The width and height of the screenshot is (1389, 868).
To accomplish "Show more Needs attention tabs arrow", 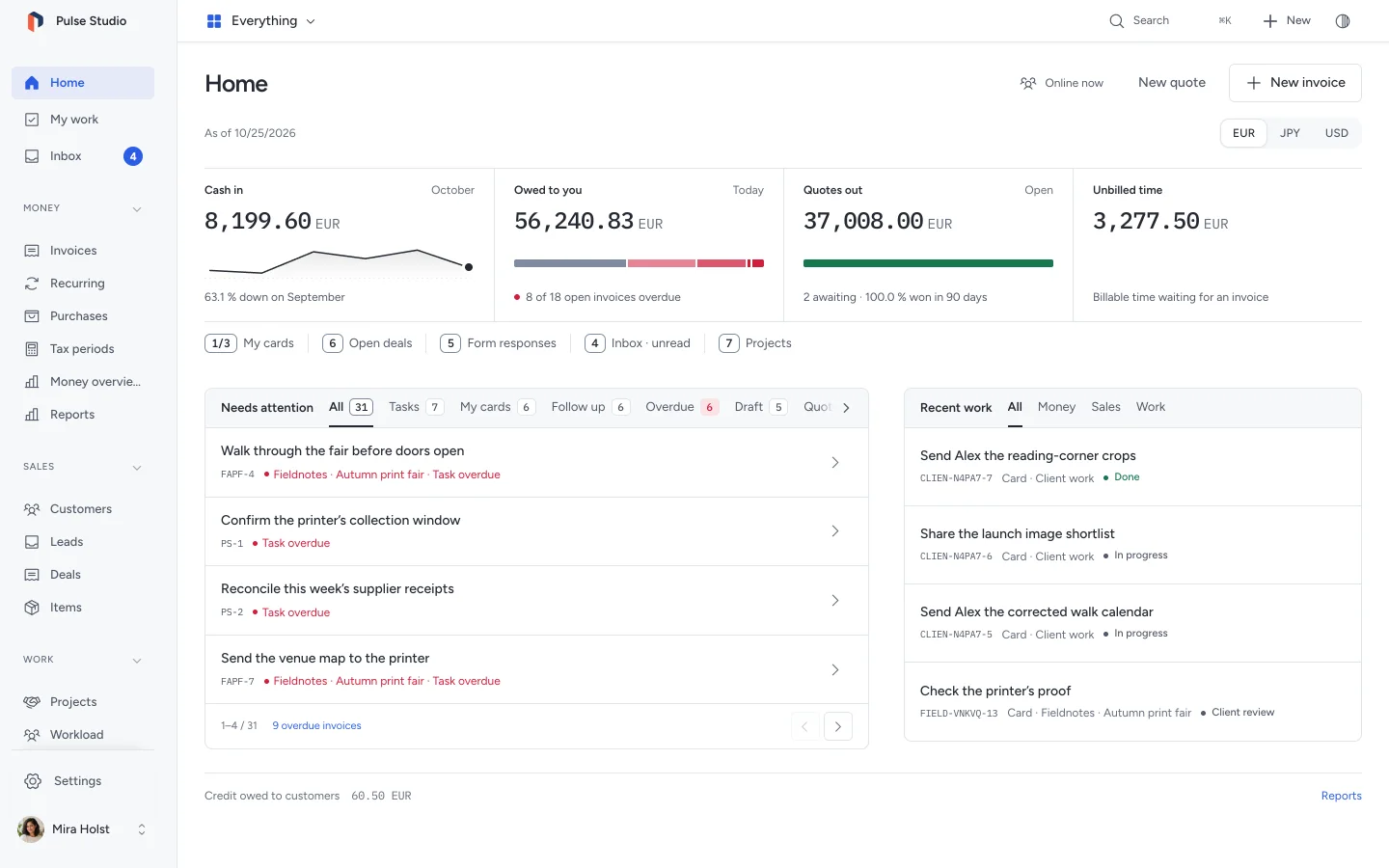I will point(846,408).
